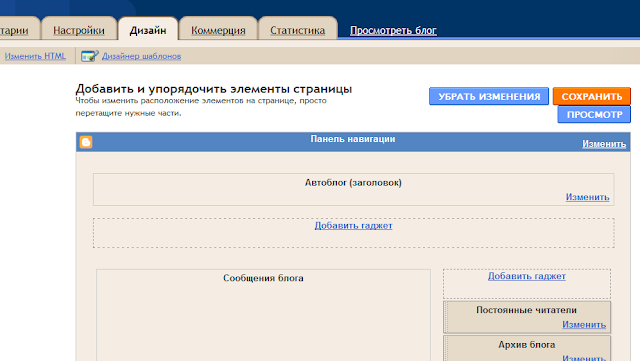
Task: Click Изменить for Автоблог header
Action: coord(587,197)
